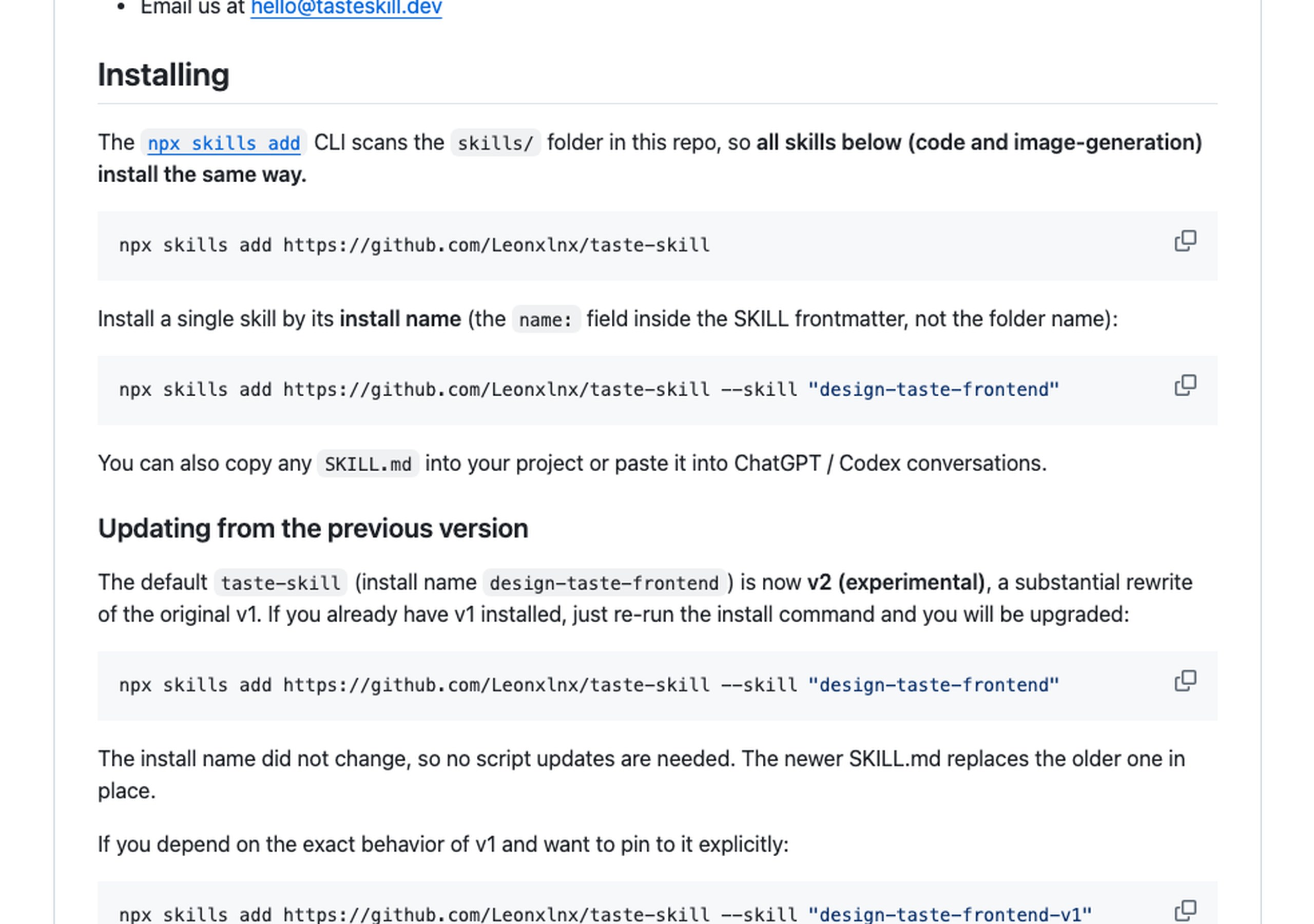Copy the basic npx skills add command
Screen dimensions: 1314x924
point(1185,241)
